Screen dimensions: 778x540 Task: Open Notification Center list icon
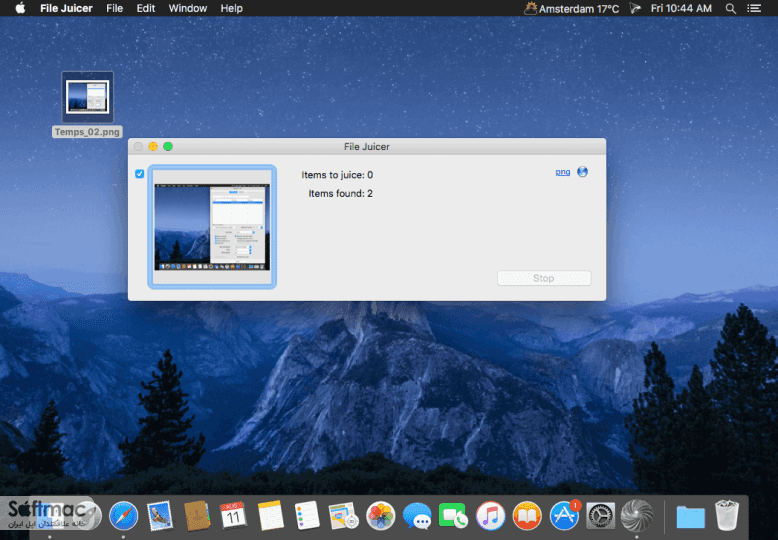(x=754, y=8)
